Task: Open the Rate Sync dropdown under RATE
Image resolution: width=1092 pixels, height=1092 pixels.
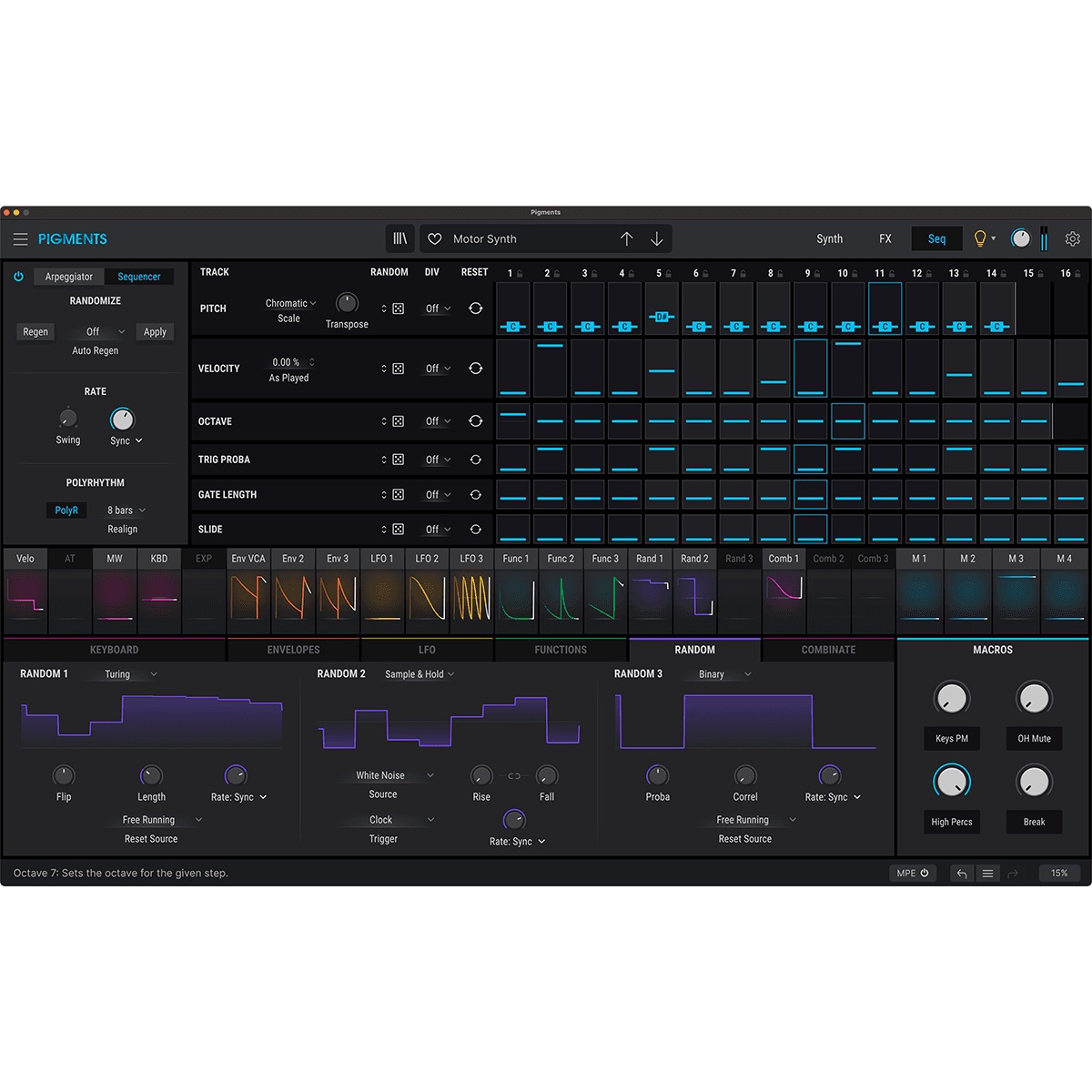Action: (126, 440)
